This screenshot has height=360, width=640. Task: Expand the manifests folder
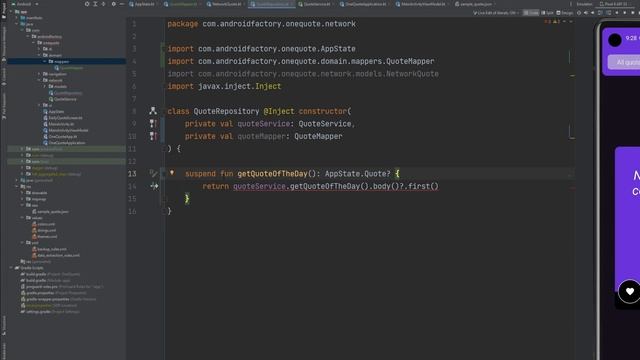pyautogui.click(x=17, y=18)
